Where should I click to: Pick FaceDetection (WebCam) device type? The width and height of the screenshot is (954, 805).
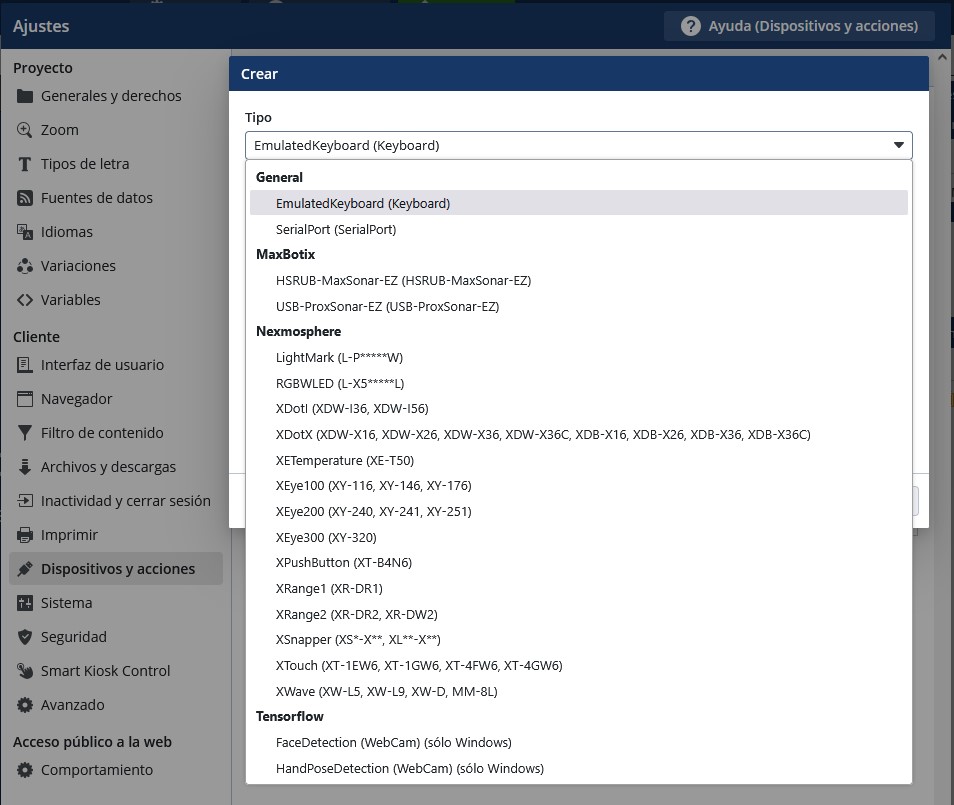tap(393, 742)
